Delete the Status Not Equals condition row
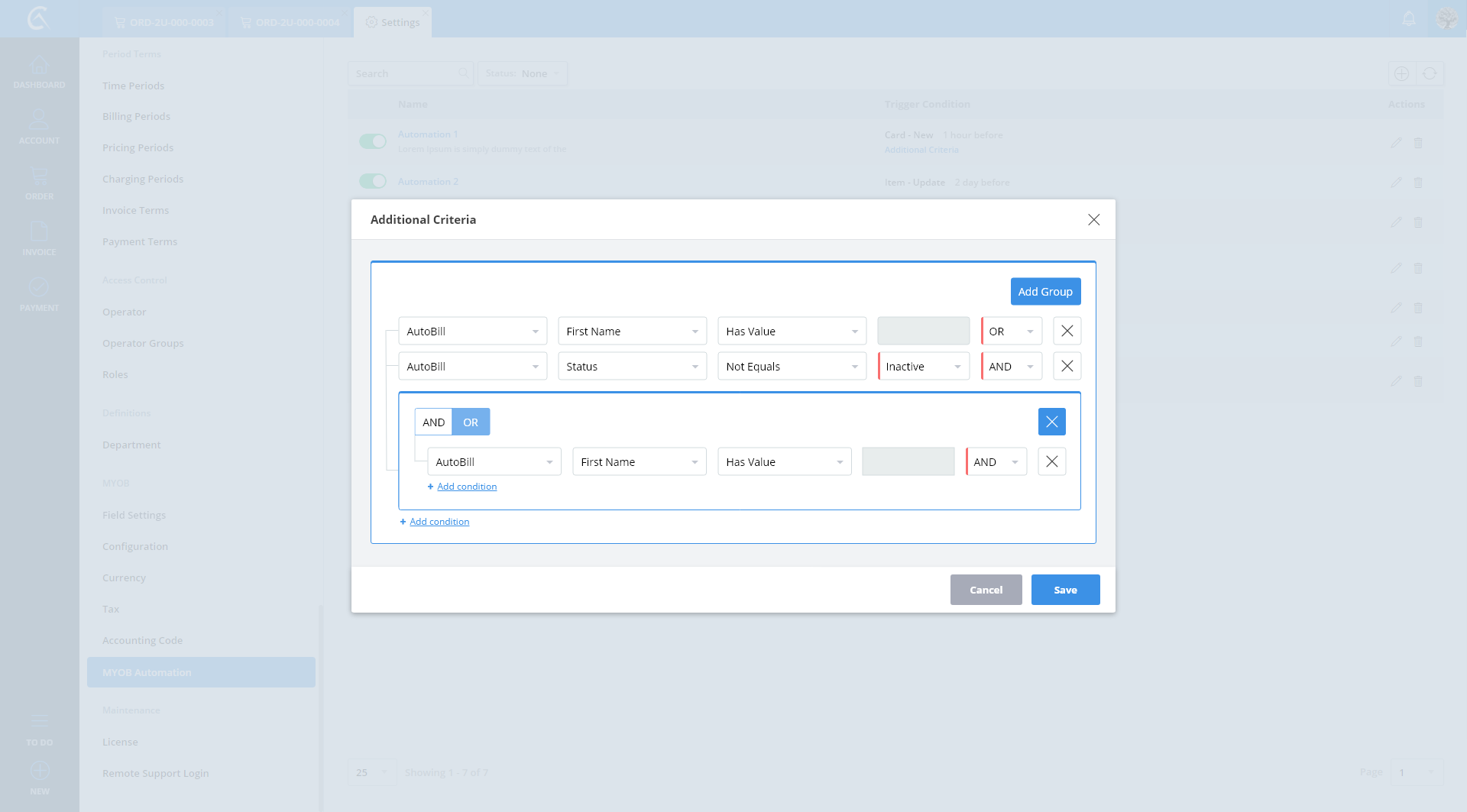The image size is (1467, 812). [x=1067, y=366]
